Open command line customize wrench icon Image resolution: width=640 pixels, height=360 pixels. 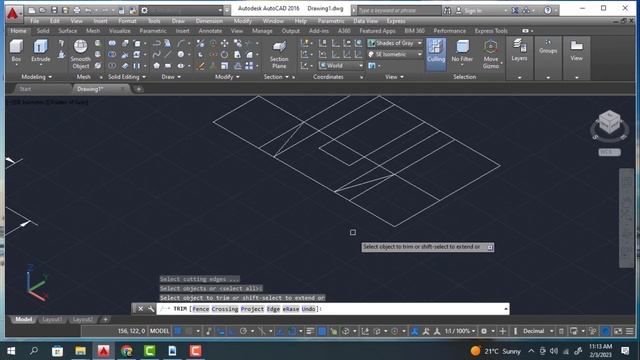pyautogui.click(x=151, y=309)
